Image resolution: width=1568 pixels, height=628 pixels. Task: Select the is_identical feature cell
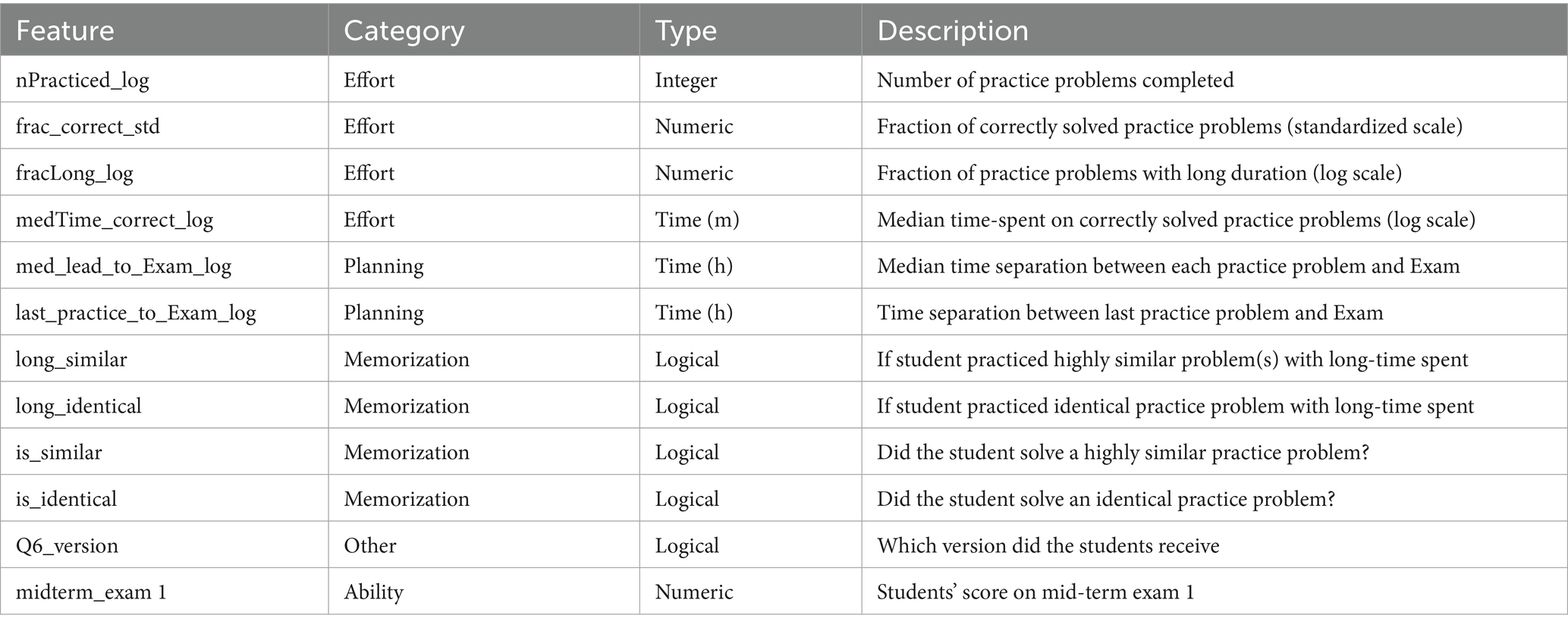(66, 499)
